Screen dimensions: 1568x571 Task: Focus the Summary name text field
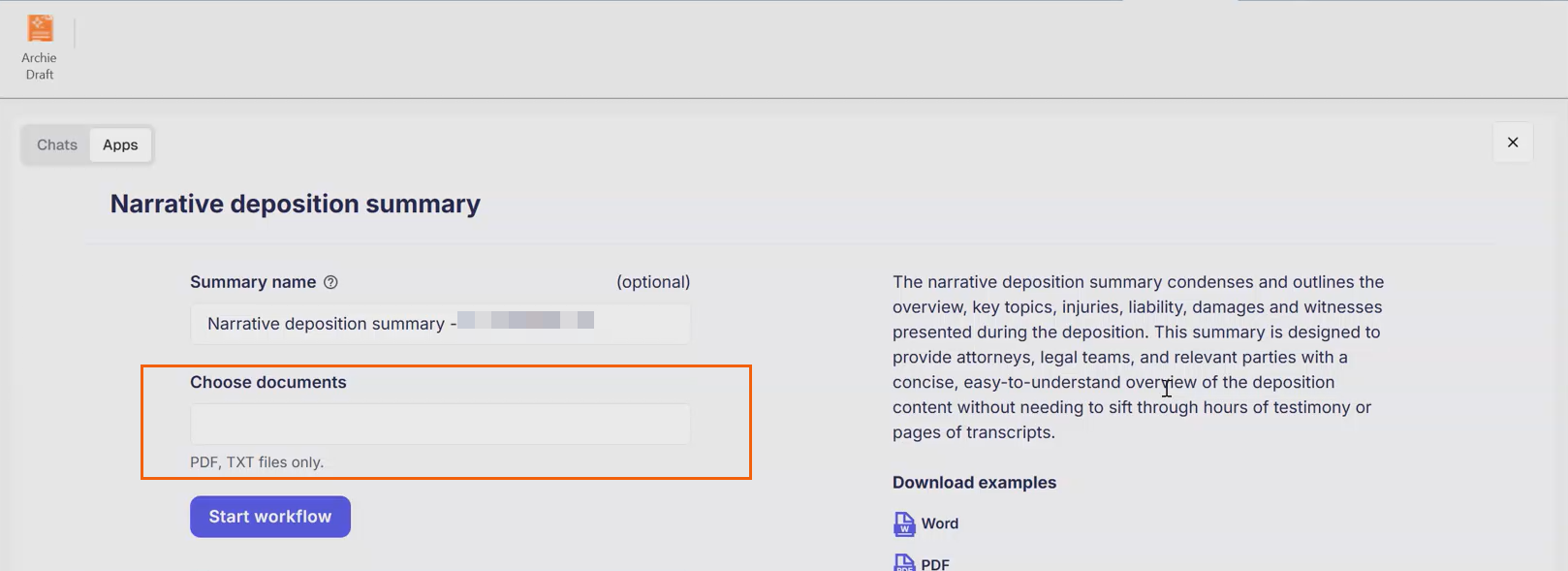click(440, 324)
